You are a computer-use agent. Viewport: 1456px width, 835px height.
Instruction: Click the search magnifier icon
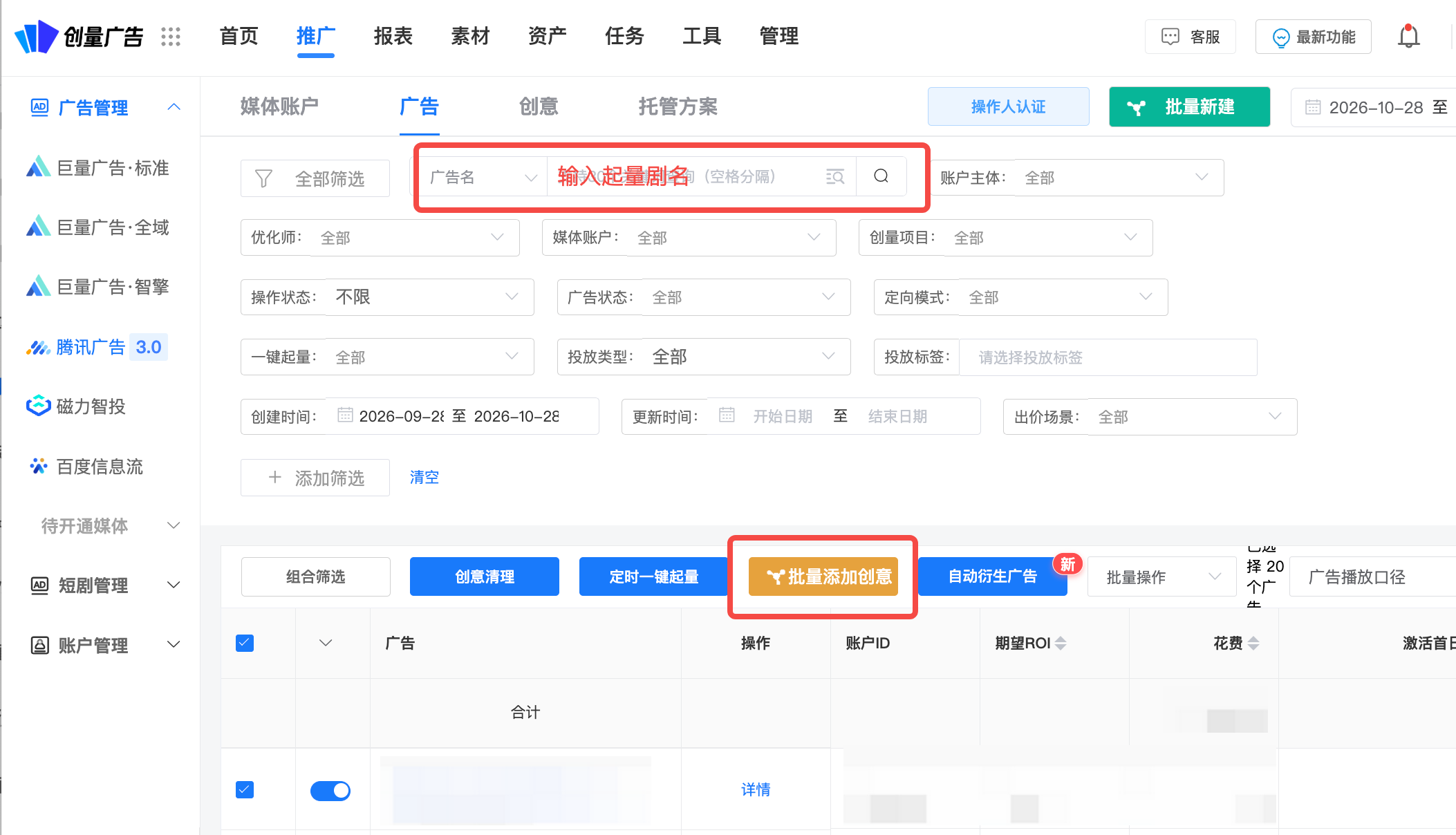coord(881,176)
